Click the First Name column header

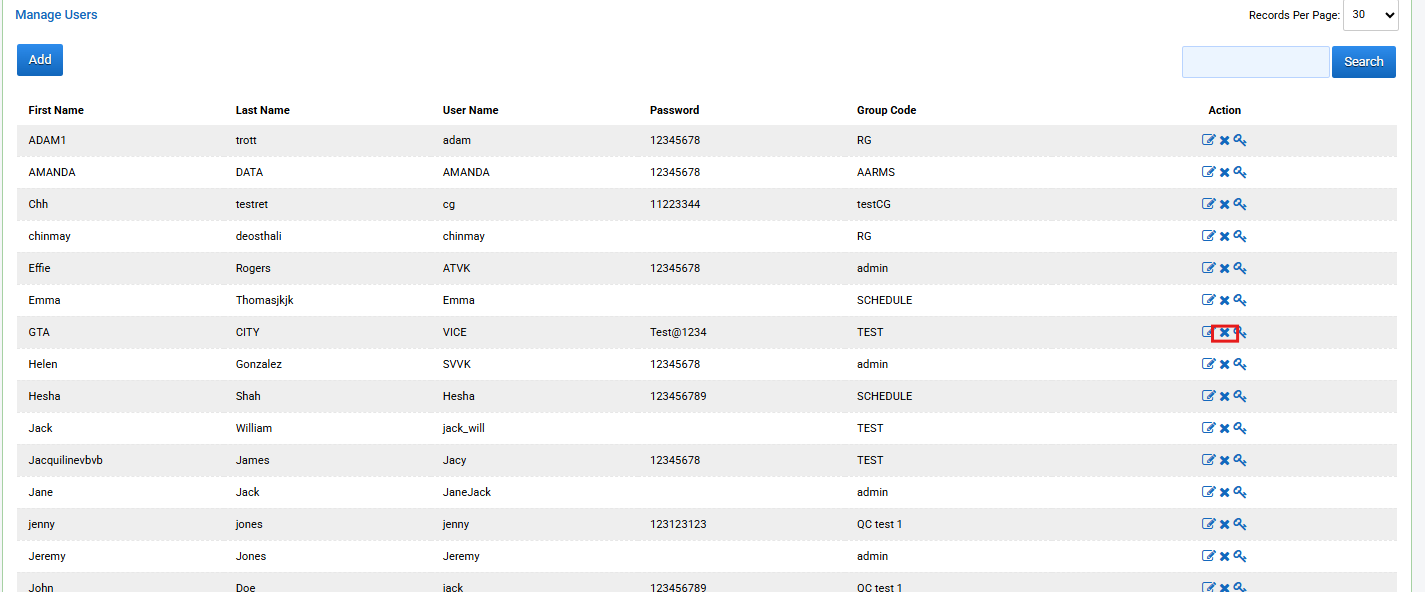point(56,110)
